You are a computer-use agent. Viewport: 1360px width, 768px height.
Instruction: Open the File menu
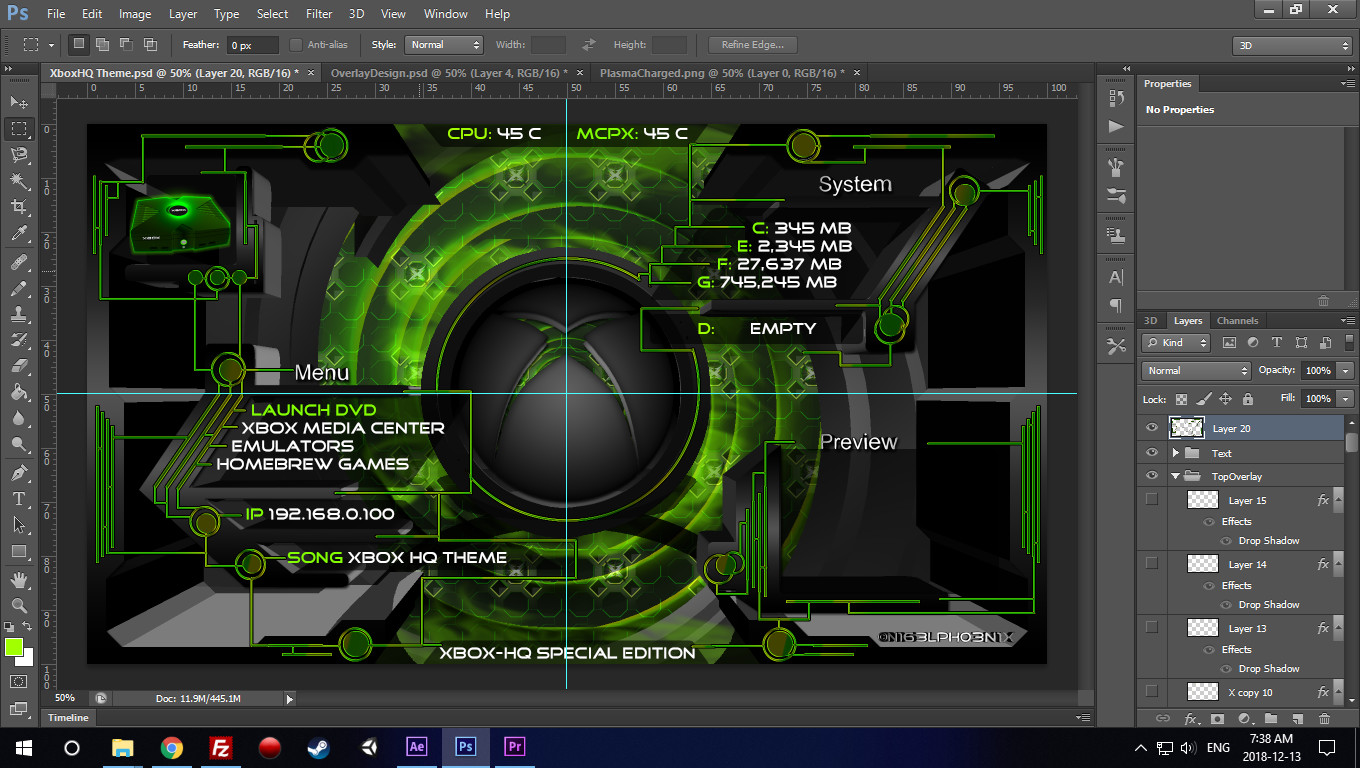coord(56,14)
